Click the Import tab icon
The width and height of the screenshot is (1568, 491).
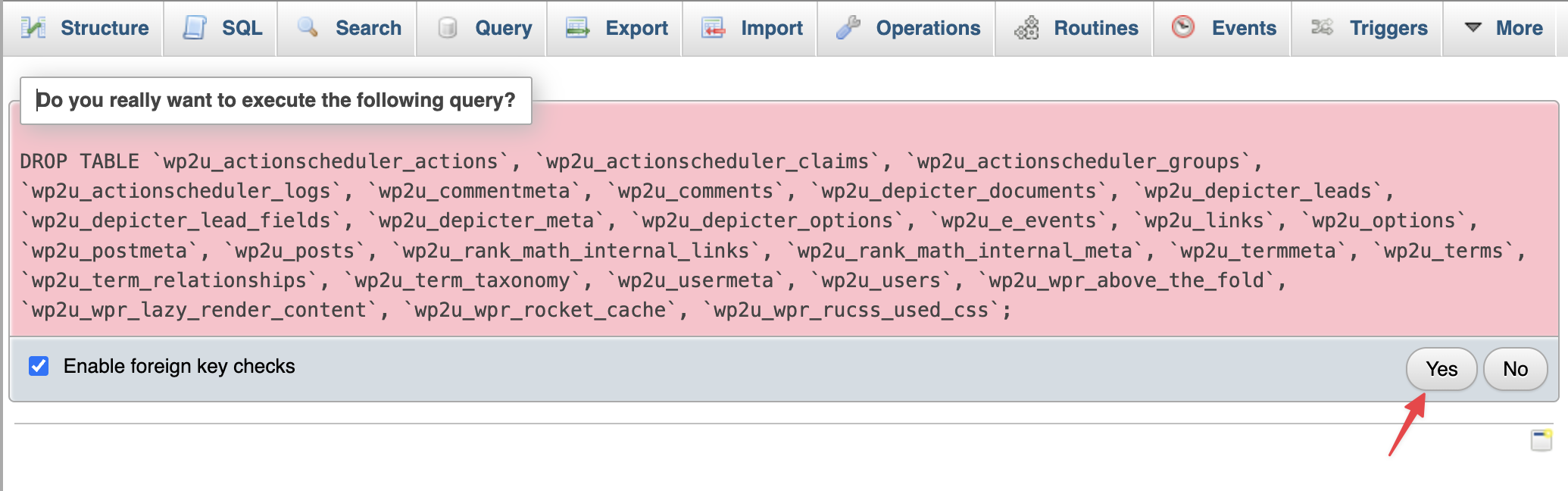coord(713,28)
